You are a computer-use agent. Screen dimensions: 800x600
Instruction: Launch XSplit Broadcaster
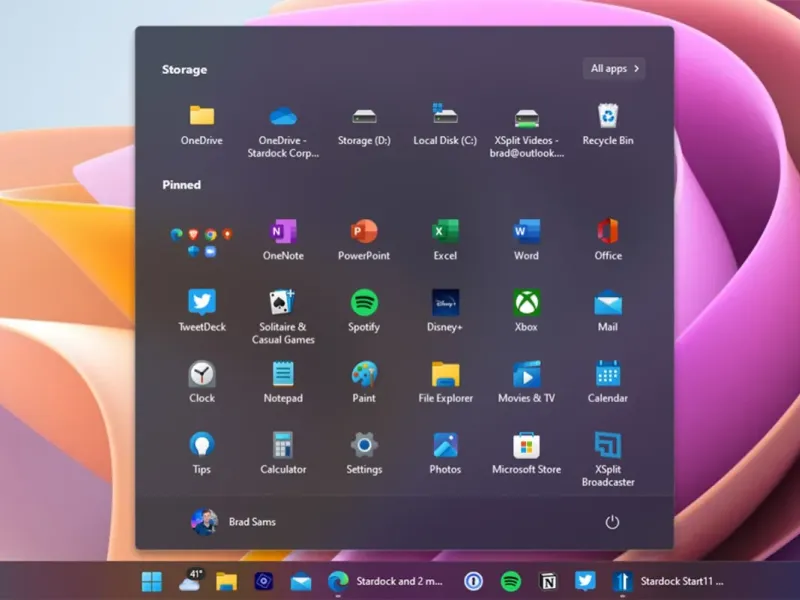point(608,460)
